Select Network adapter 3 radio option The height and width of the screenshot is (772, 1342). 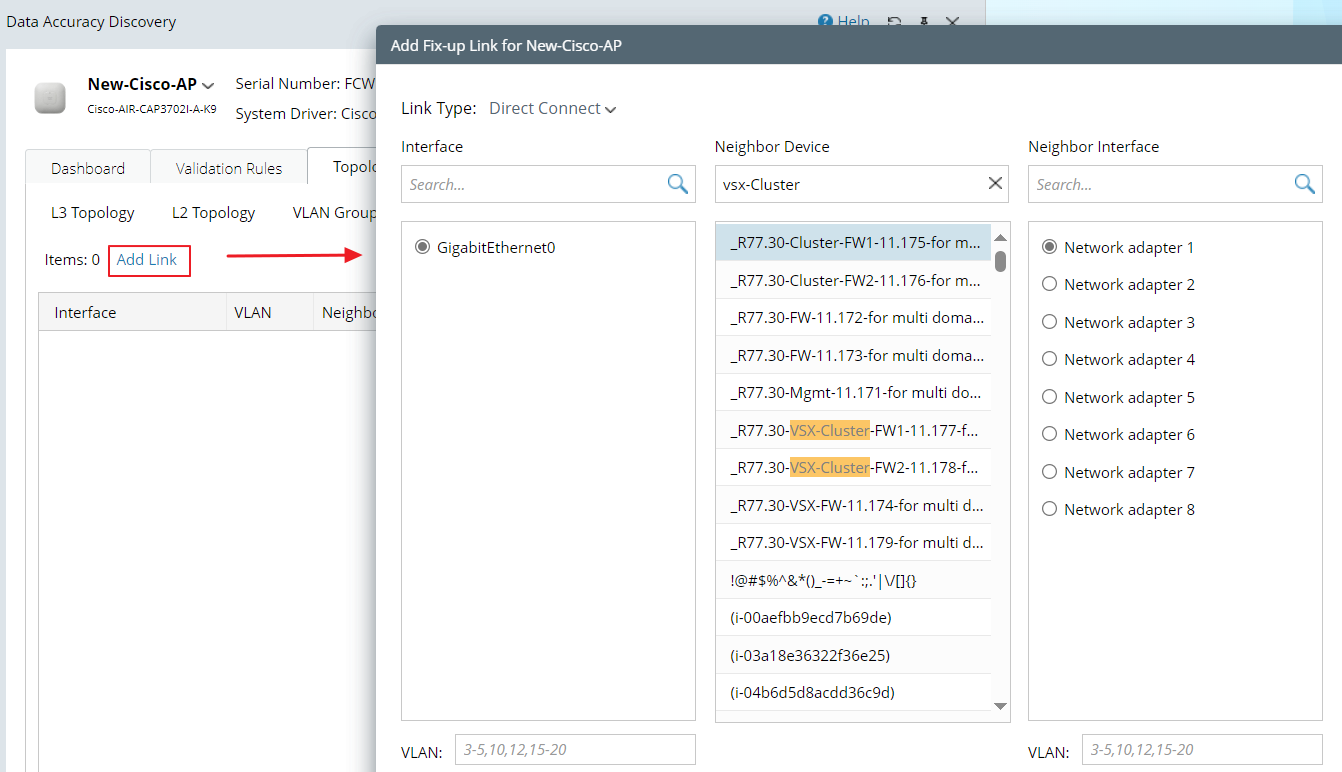[x=1049, y=322]
